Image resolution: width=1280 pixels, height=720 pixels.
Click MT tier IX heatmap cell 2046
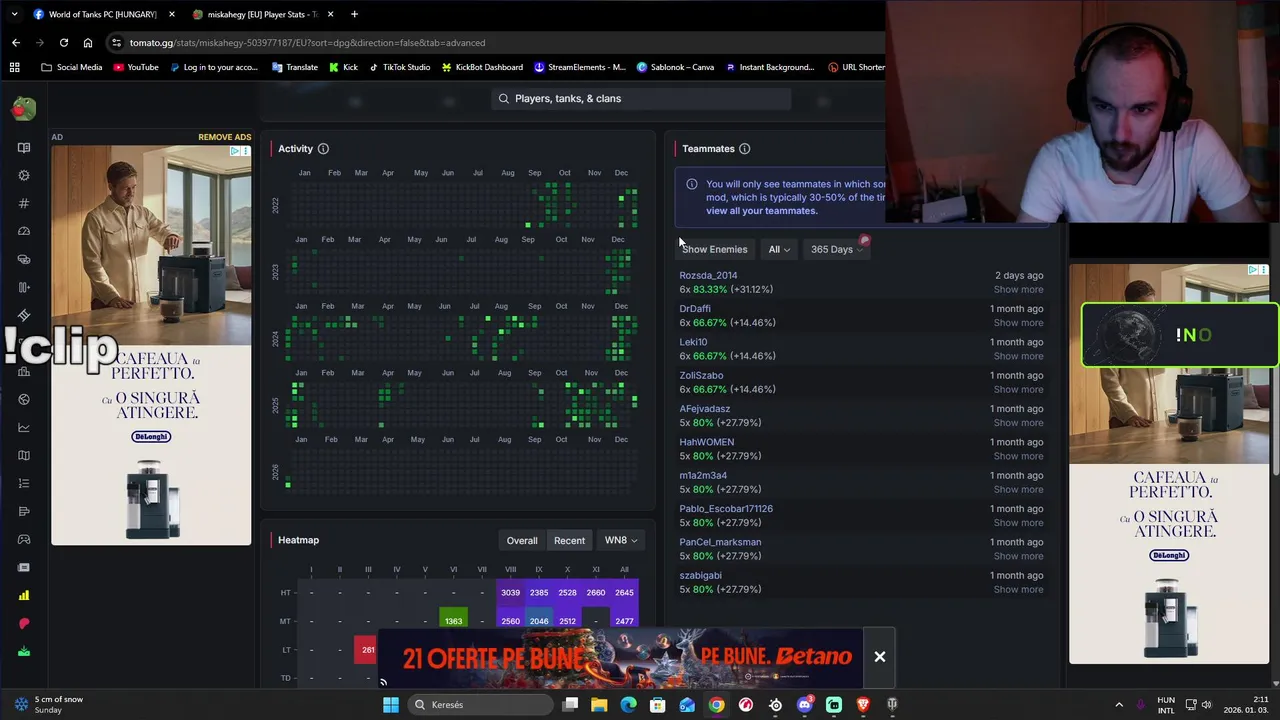coord(539,621)
